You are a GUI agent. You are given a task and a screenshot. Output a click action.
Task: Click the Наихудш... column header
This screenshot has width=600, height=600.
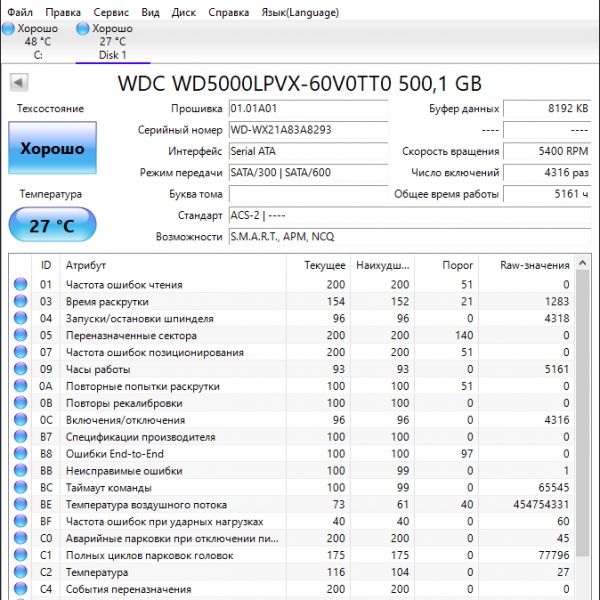click(x=382, y=265)
